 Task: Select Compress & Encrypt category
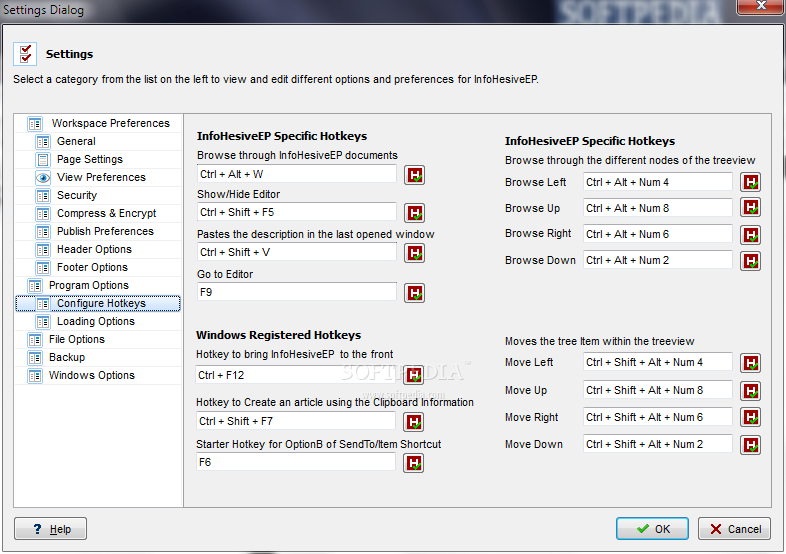click(107, 214)
